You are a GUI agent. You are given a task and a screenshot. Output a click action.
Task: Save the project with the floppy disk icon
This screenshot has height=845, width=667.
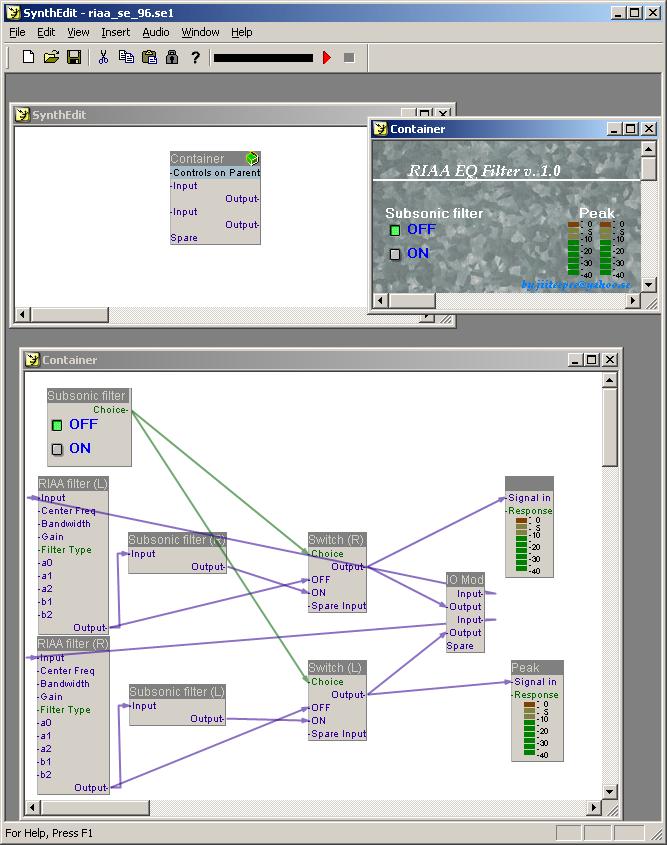[74, 57]
